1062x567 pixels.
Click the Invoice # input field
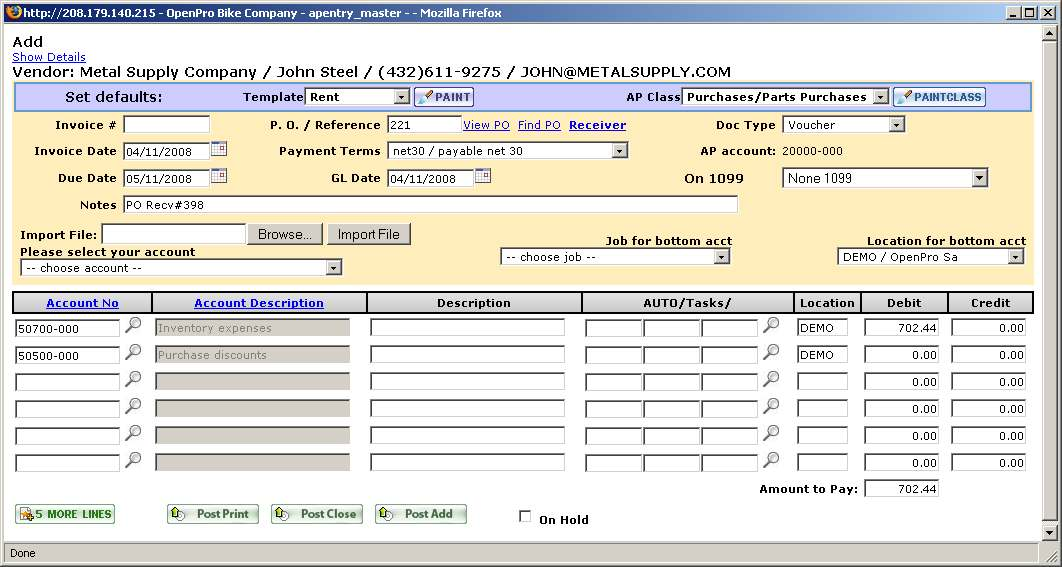click(x=166, y=125)
